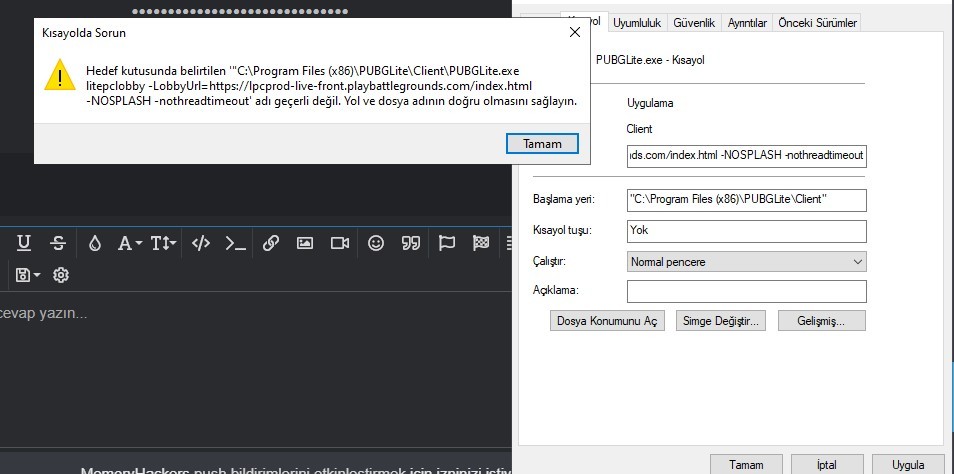Click the target field ending with -nothreadtimeout
Screen dimensions: 954x474
(x=747, y=155)
